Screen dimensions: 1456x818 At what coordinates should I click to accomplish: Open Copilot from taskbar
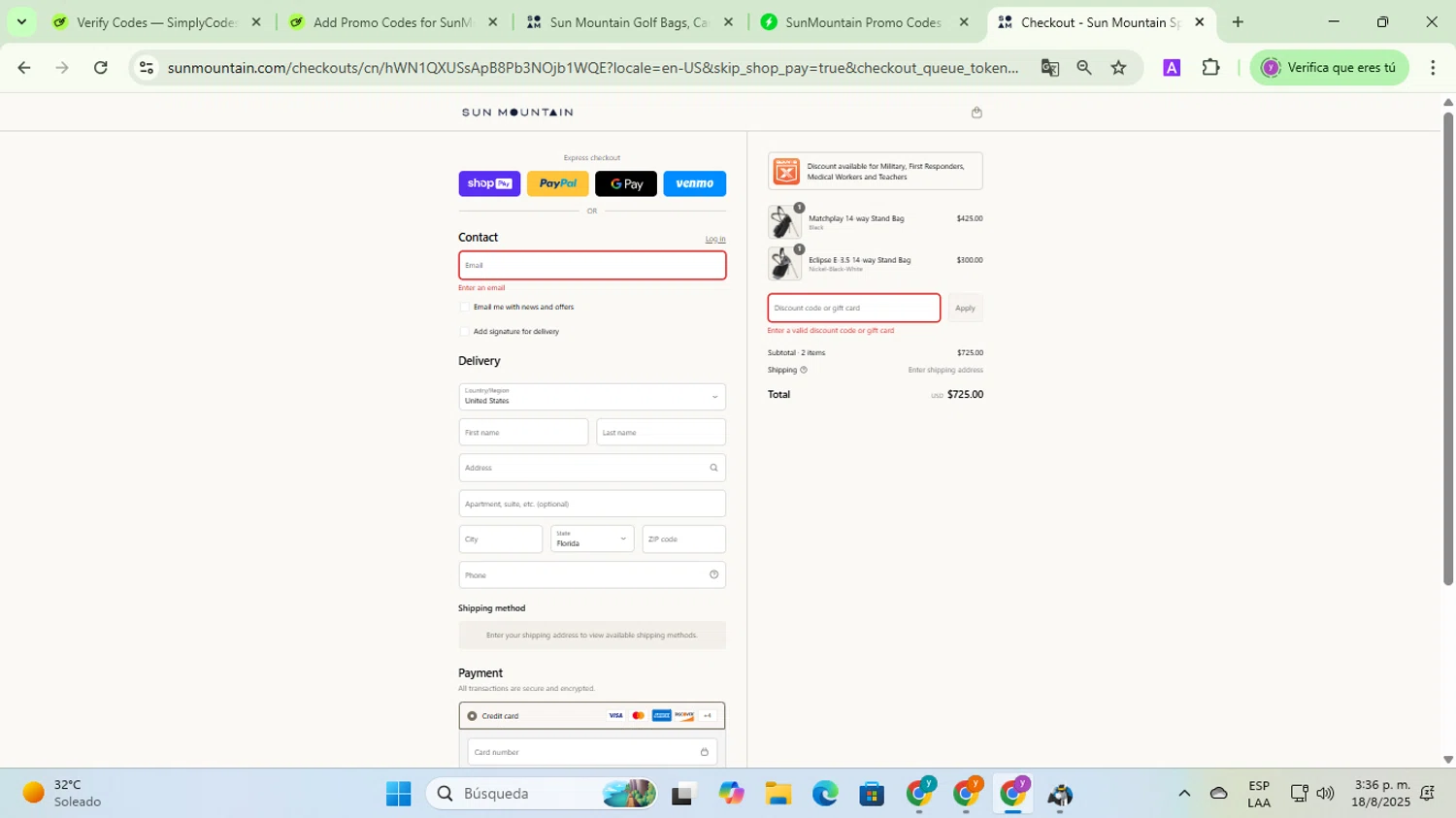pyautogui.click(x=731, y=794)
